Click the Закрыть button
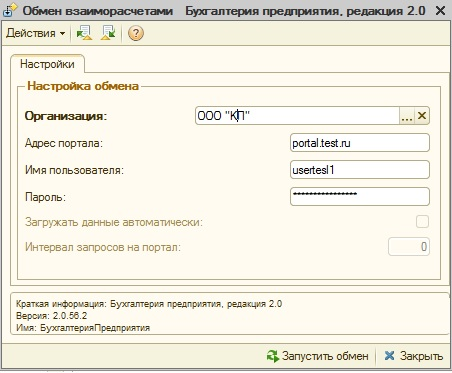 coord(414,356)
